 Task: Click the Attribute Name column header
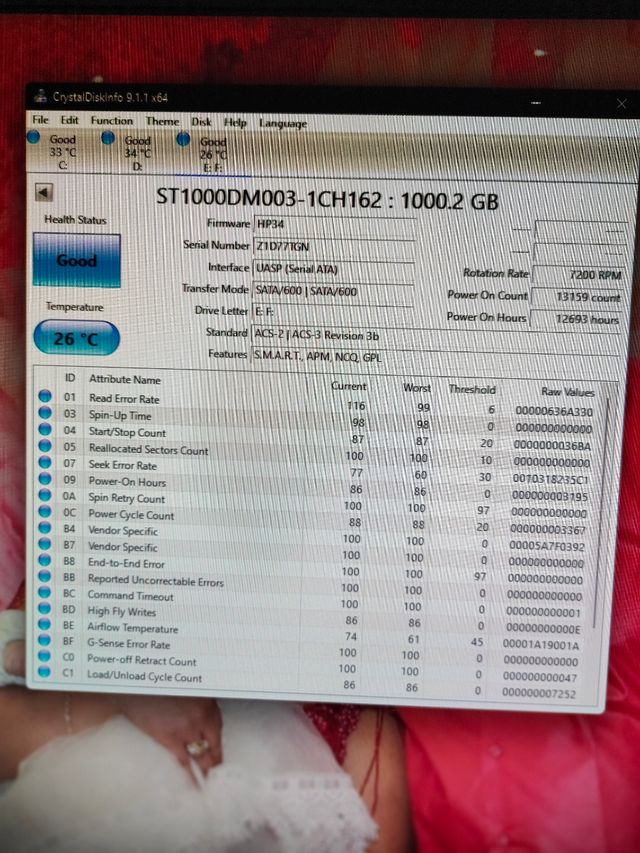pos(125,380)
